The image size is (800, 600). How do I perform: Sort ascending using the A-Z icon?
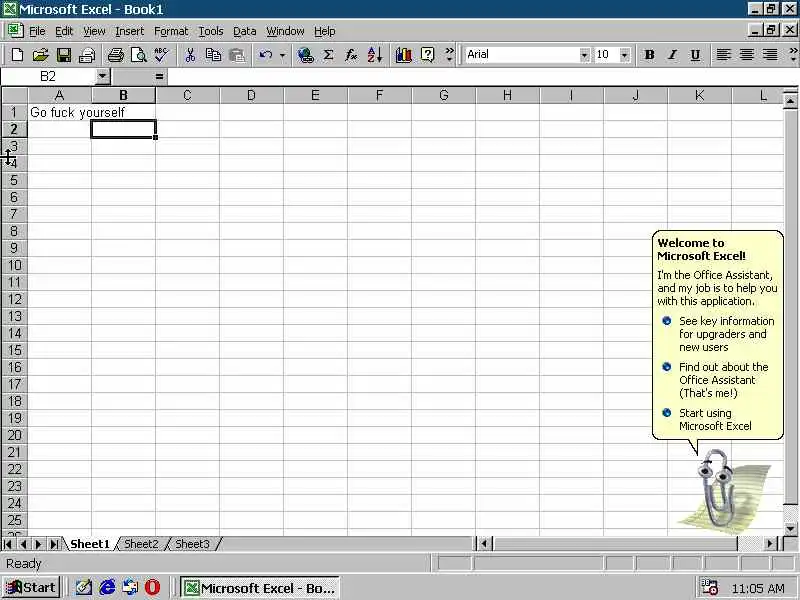coord(374,55)
